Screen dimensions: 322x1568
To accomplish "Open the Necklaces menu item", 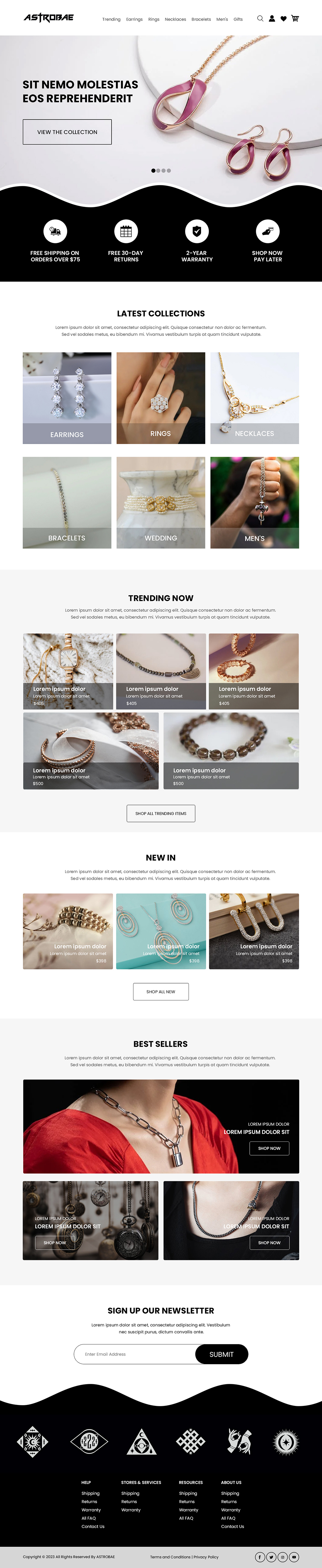I will click(x=176, y=19).
